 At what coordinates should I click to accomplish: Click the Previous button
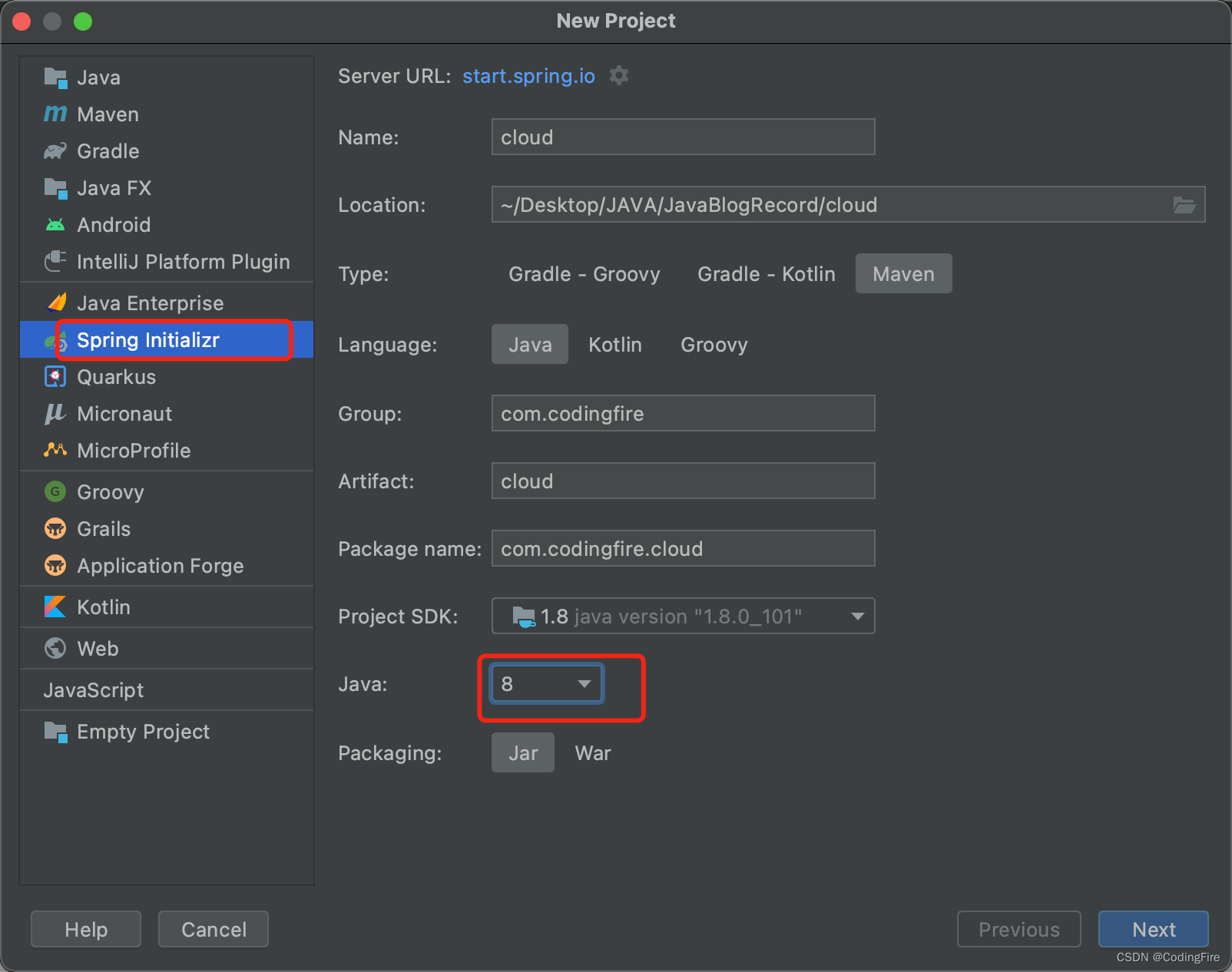pos(1019,929)
